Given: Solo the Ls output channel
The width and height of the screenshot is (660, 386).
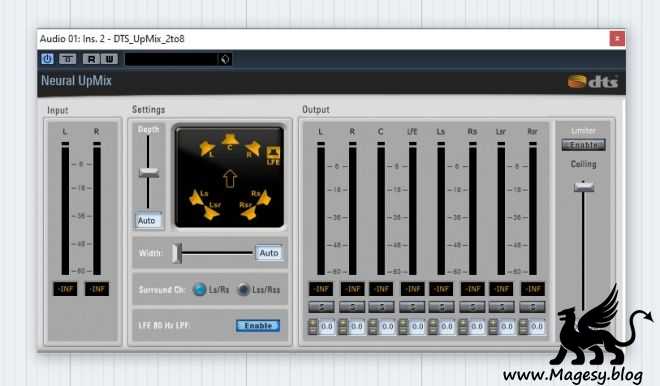Looking at the screenshot, I should tap(442, 307).
